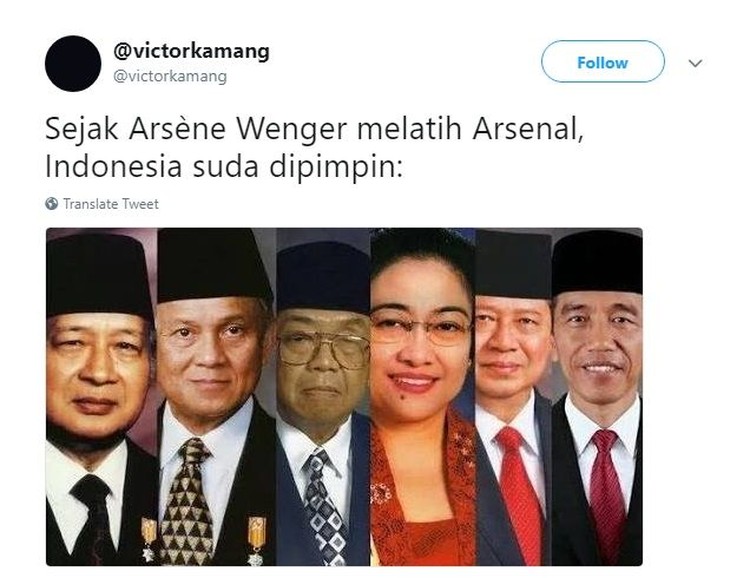This screenshot has height=578, width=750.
Task: Expand the tweet options chevron menu
Action: (x=695, y=63)
